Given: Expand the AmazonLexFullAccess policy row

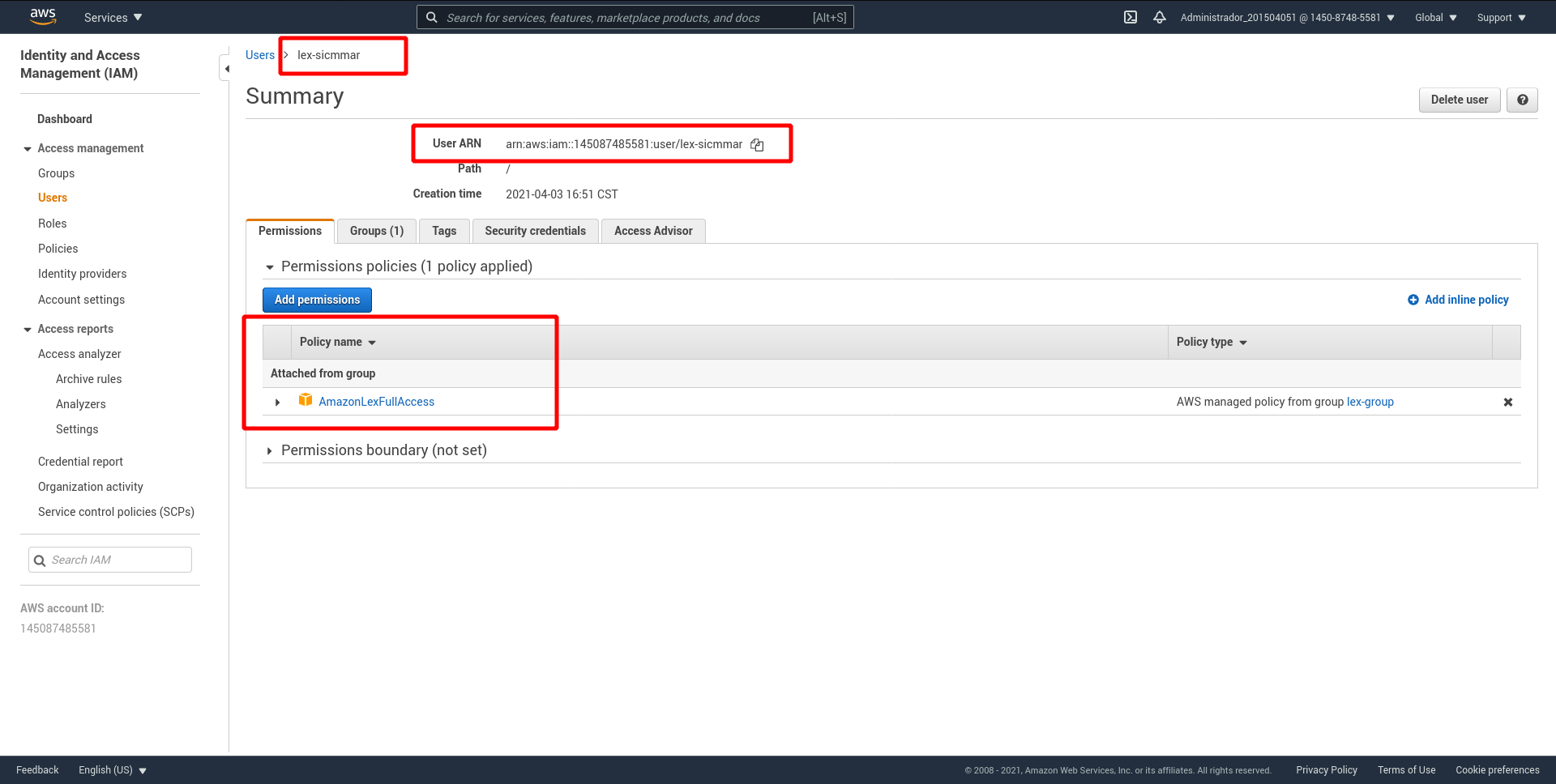Looking at the screenshot, I should click(278, 403).
